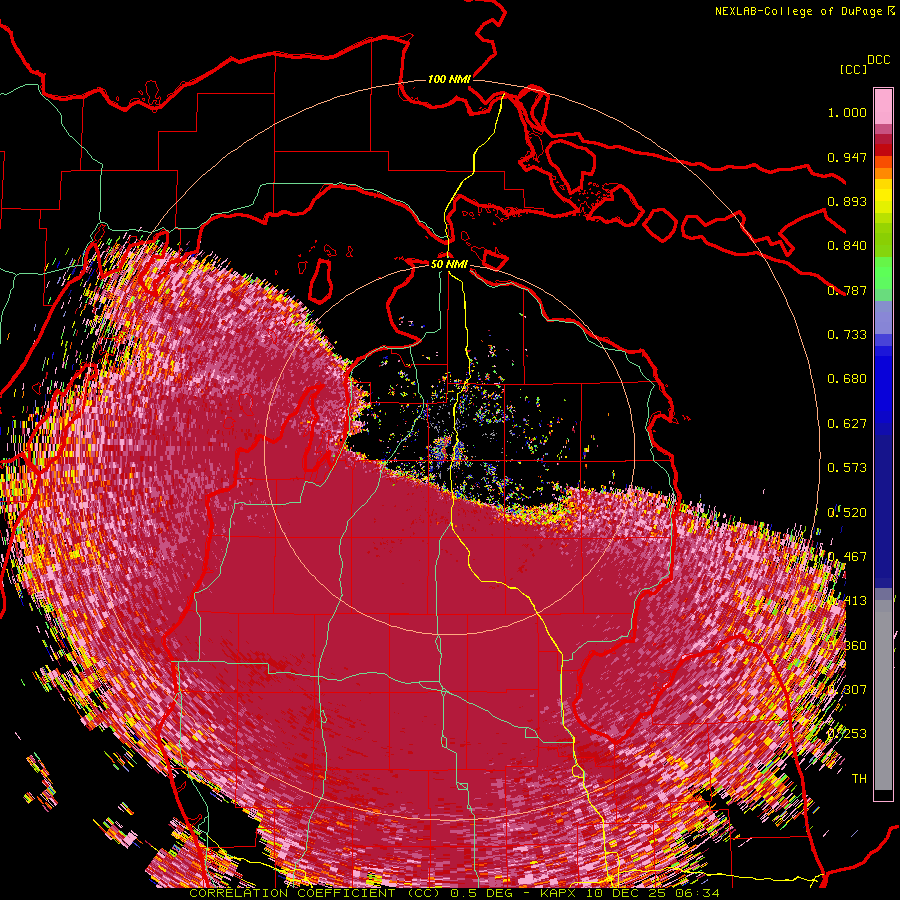Screen dimensions: 900x900
Task: Click the 0.520 scale value
Action: click(847, 513)
